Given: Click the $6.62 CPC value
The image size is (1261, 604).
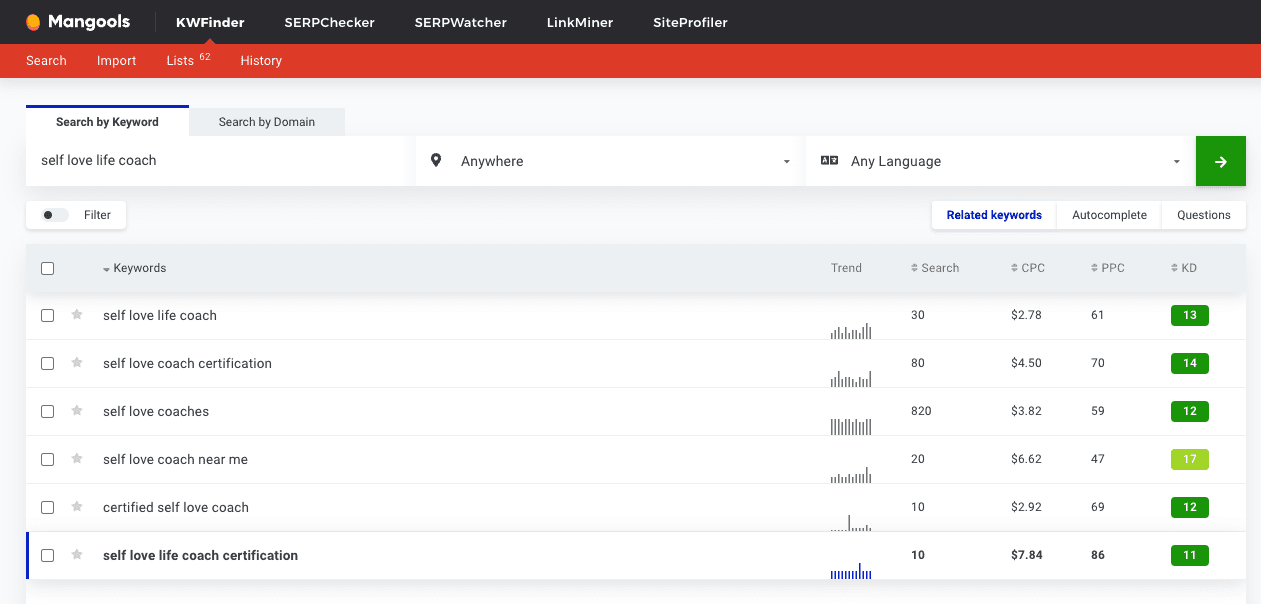Looking at the screenshot, I should tap(1026, 459).
